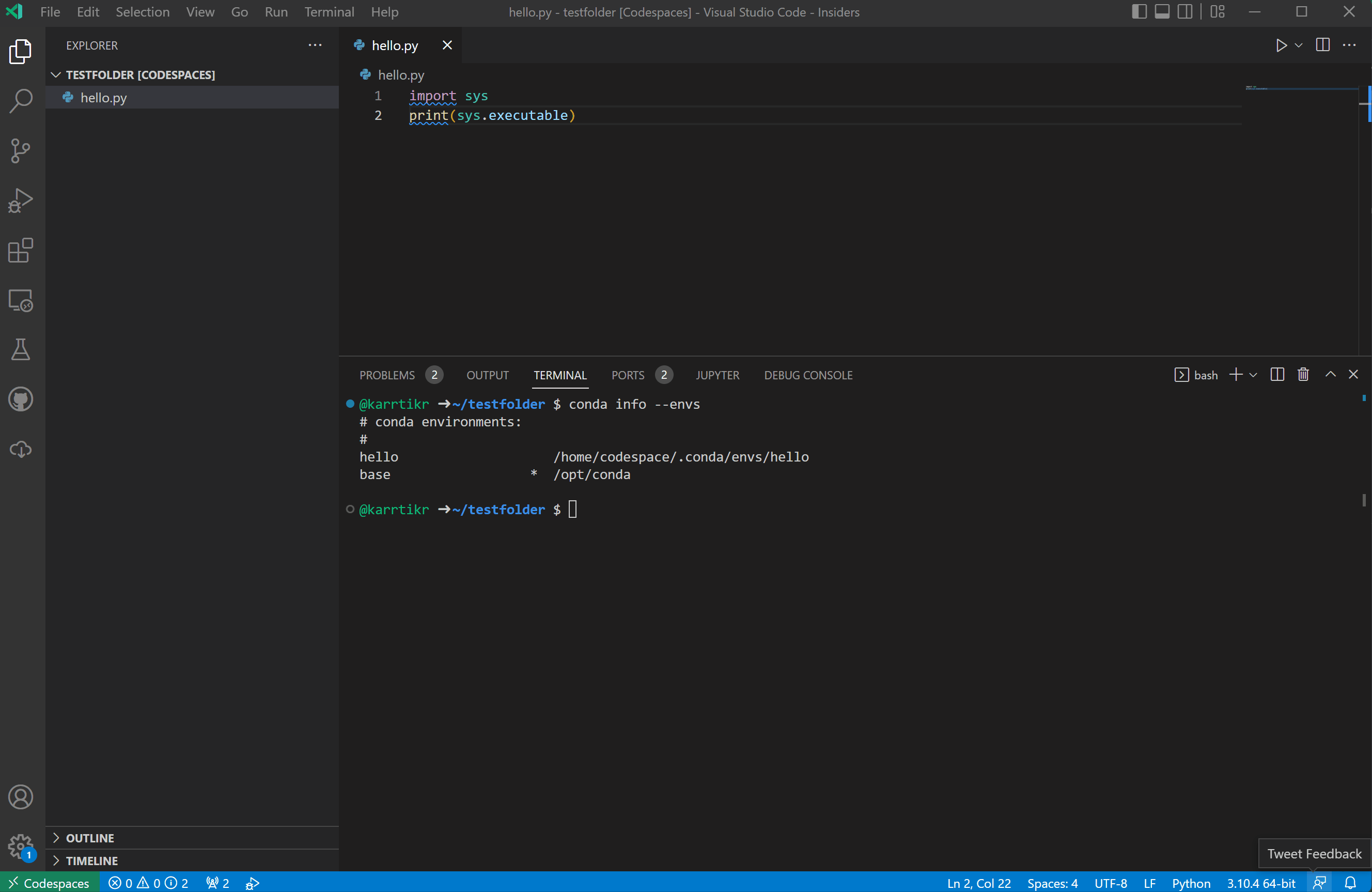
Task: Open the Manage settings gear
Action: tap(21, 848)
